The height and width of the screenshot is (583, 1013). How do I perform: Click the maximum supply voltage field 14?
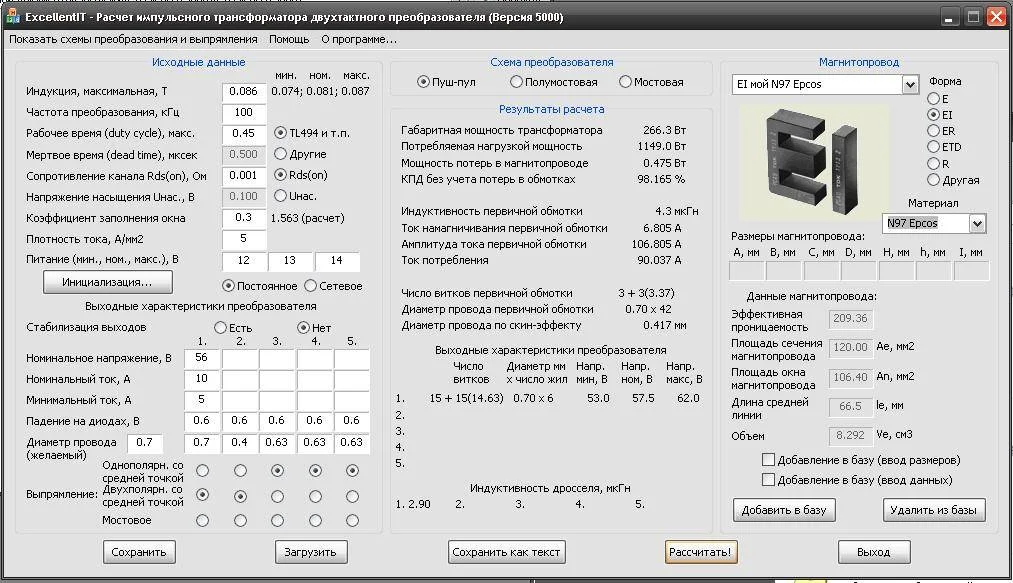tap(337, 260)
